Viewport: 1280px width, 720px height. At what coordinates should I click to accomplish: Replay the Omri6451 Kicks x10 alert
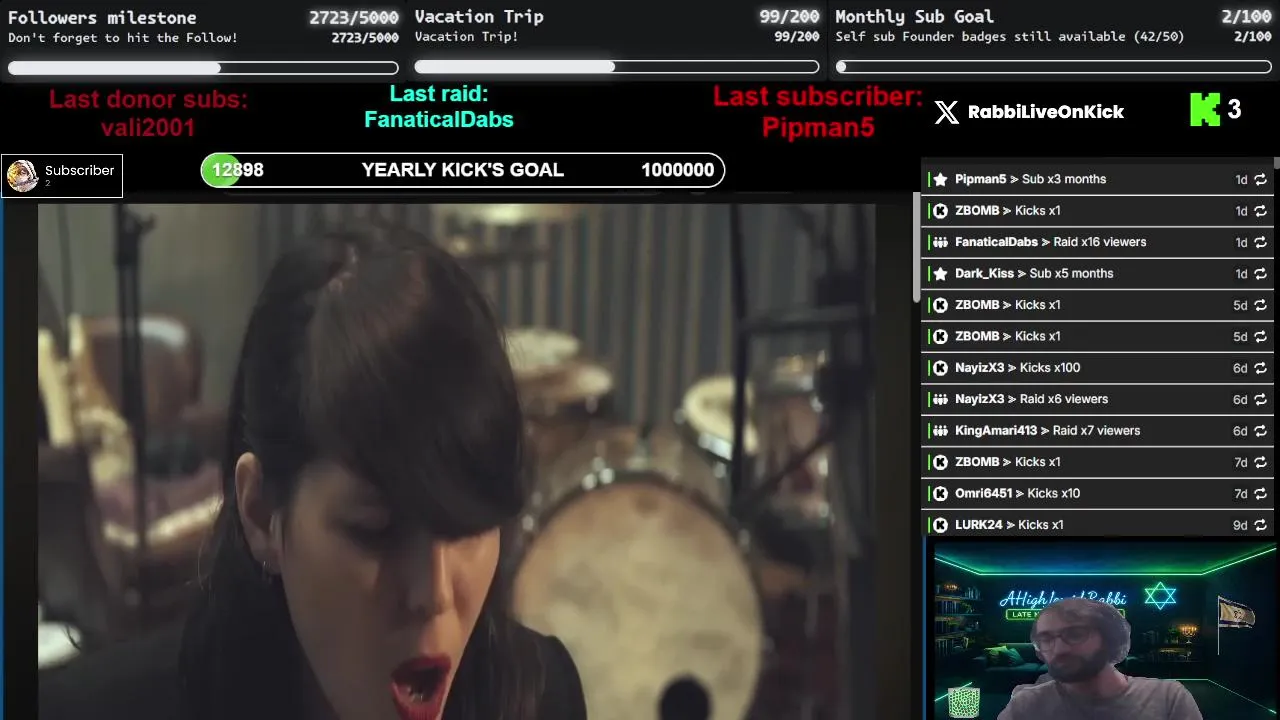coord(1260,493)
